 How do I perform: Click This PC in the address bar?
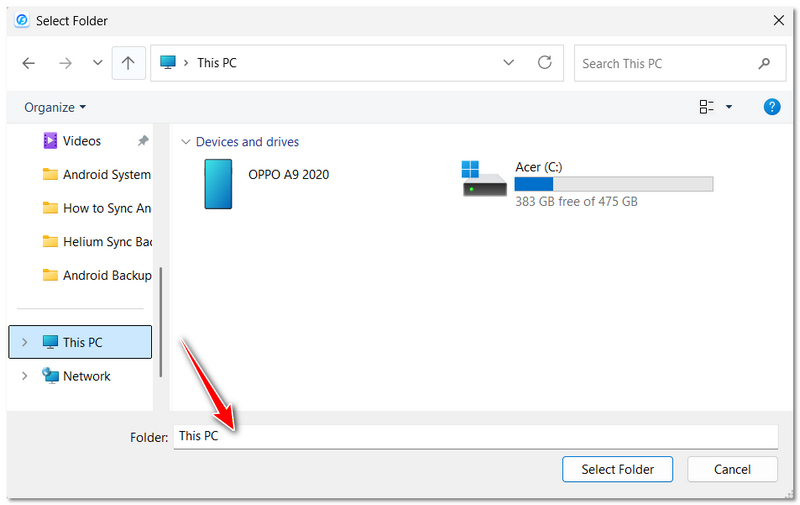pyautogui.click(x=217, y=63)
